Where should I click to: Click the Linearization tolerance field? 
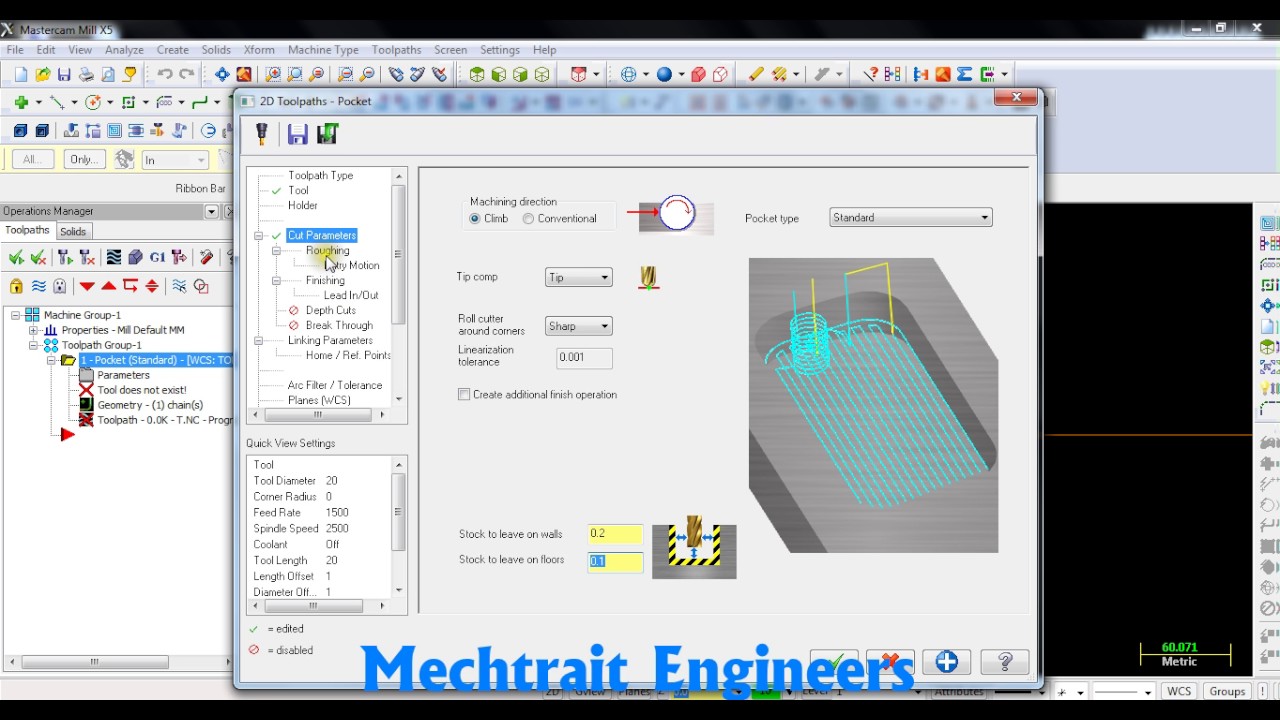[x=584, y=357]
